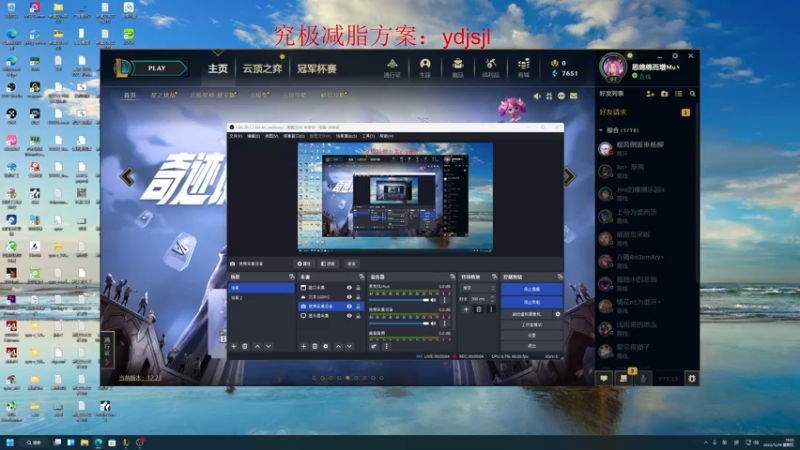Click the 属性 properties button in OBS
Screen dimensions: 800x450
pos(304,264)
